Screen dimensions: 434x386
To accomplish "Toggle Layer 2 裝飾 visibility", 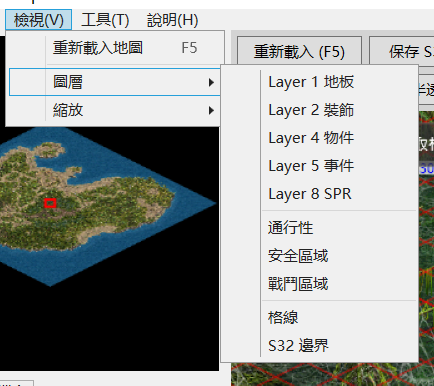I will click(319, 110).
